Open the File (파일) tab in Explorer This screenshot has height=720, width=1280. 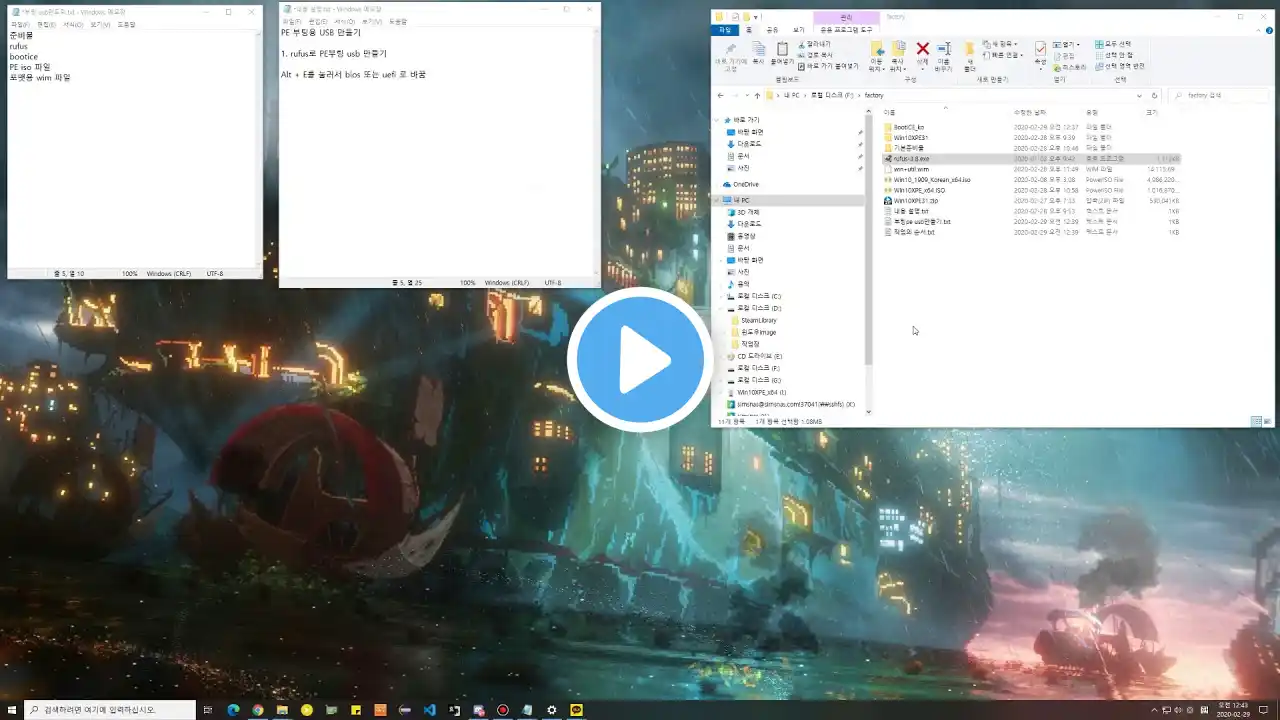tap(725, 30)
